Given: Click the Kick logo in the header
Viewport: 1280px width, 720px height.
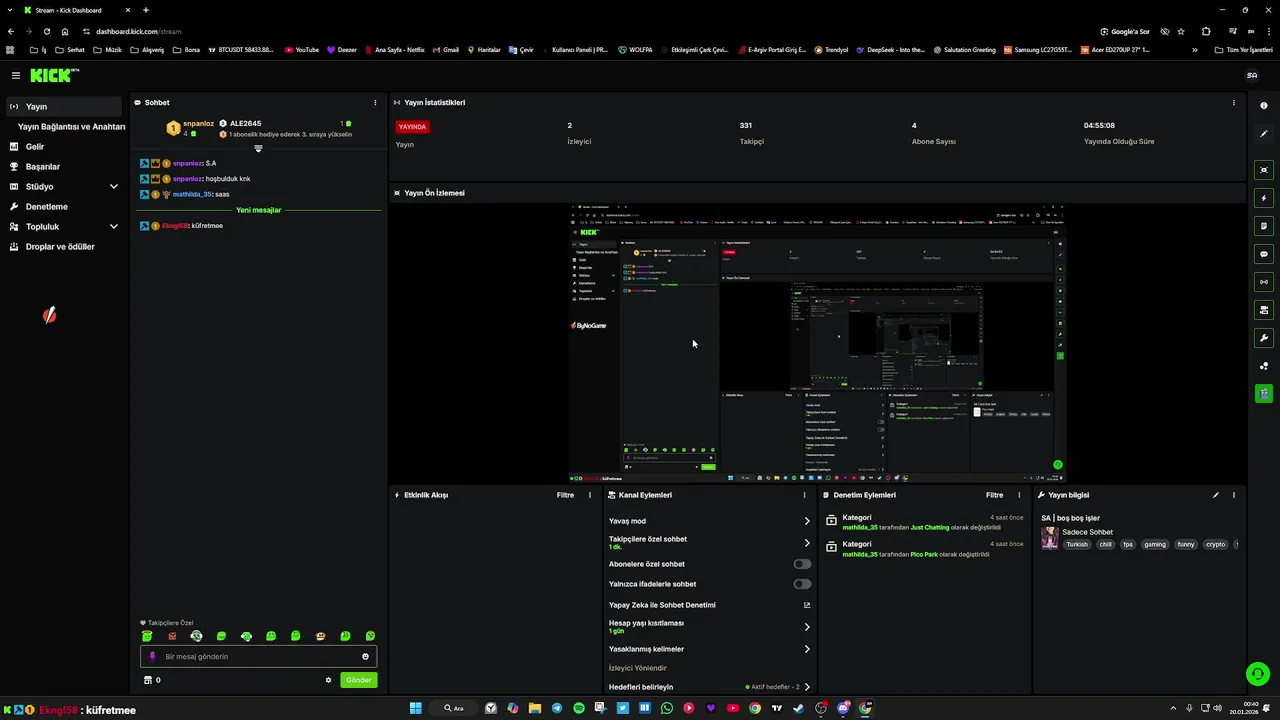Looking at the screenshot, I should point(54,75).
